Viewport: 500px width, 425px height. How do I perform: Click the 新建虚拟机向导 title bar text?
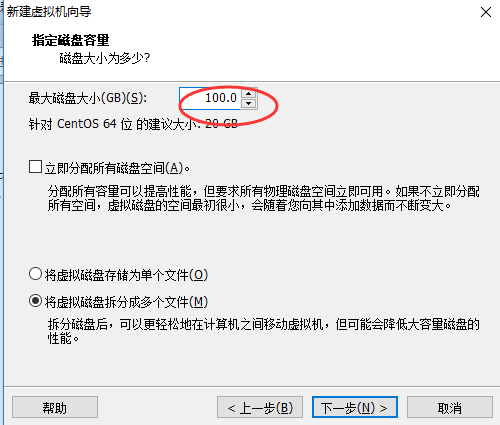pos(49,12)
